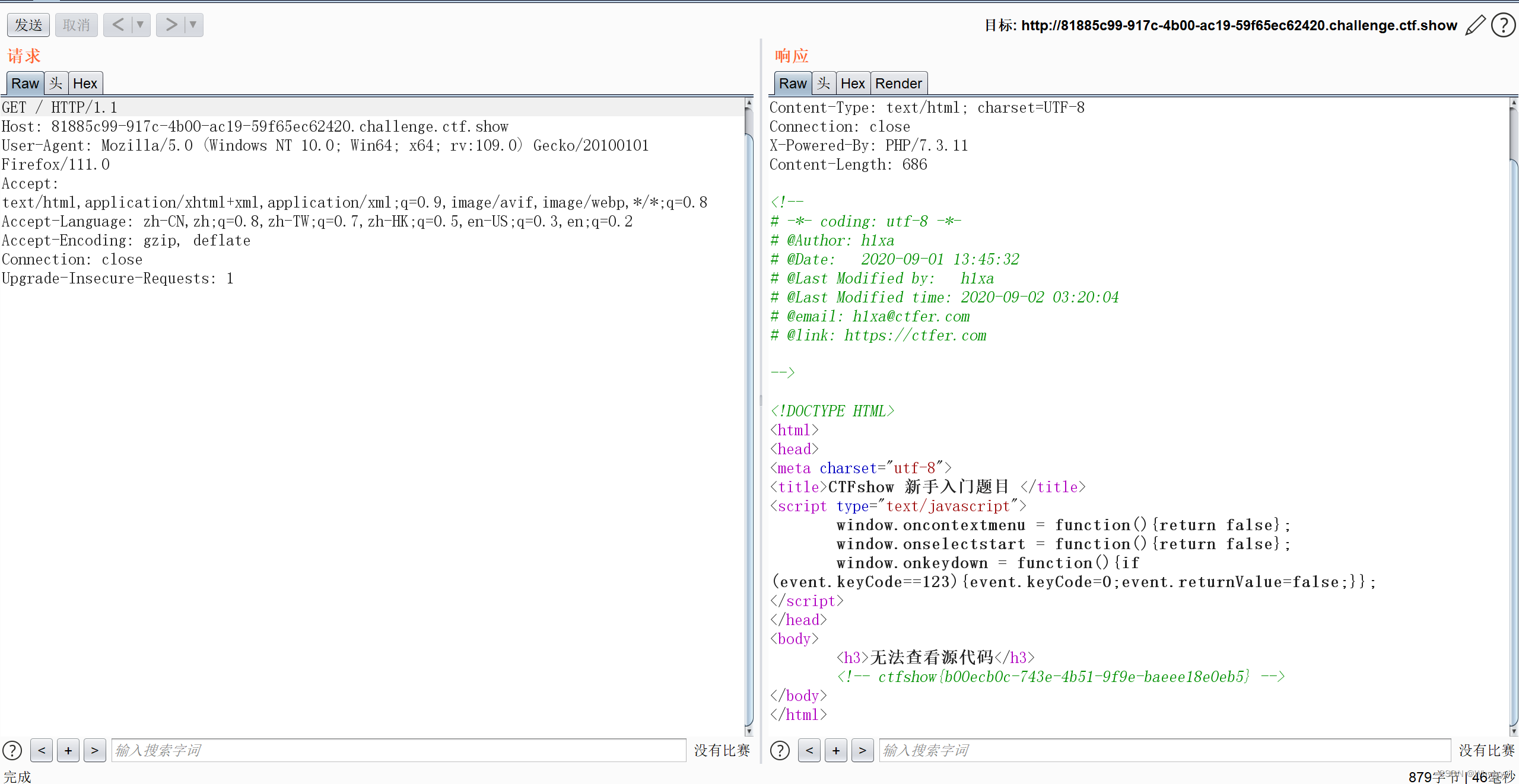Click the ctfshow flag comment line
The width and height of the screenshot is (1519, 784).
click(1061, 677)
